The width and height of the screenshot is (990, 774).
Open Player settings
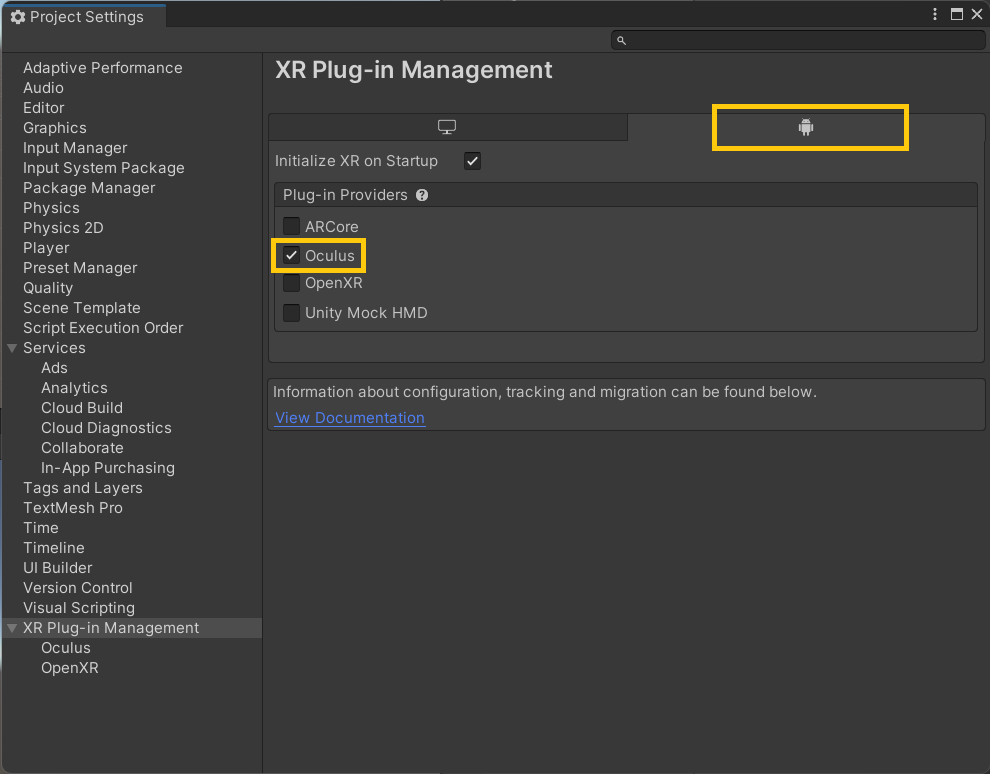46,248
